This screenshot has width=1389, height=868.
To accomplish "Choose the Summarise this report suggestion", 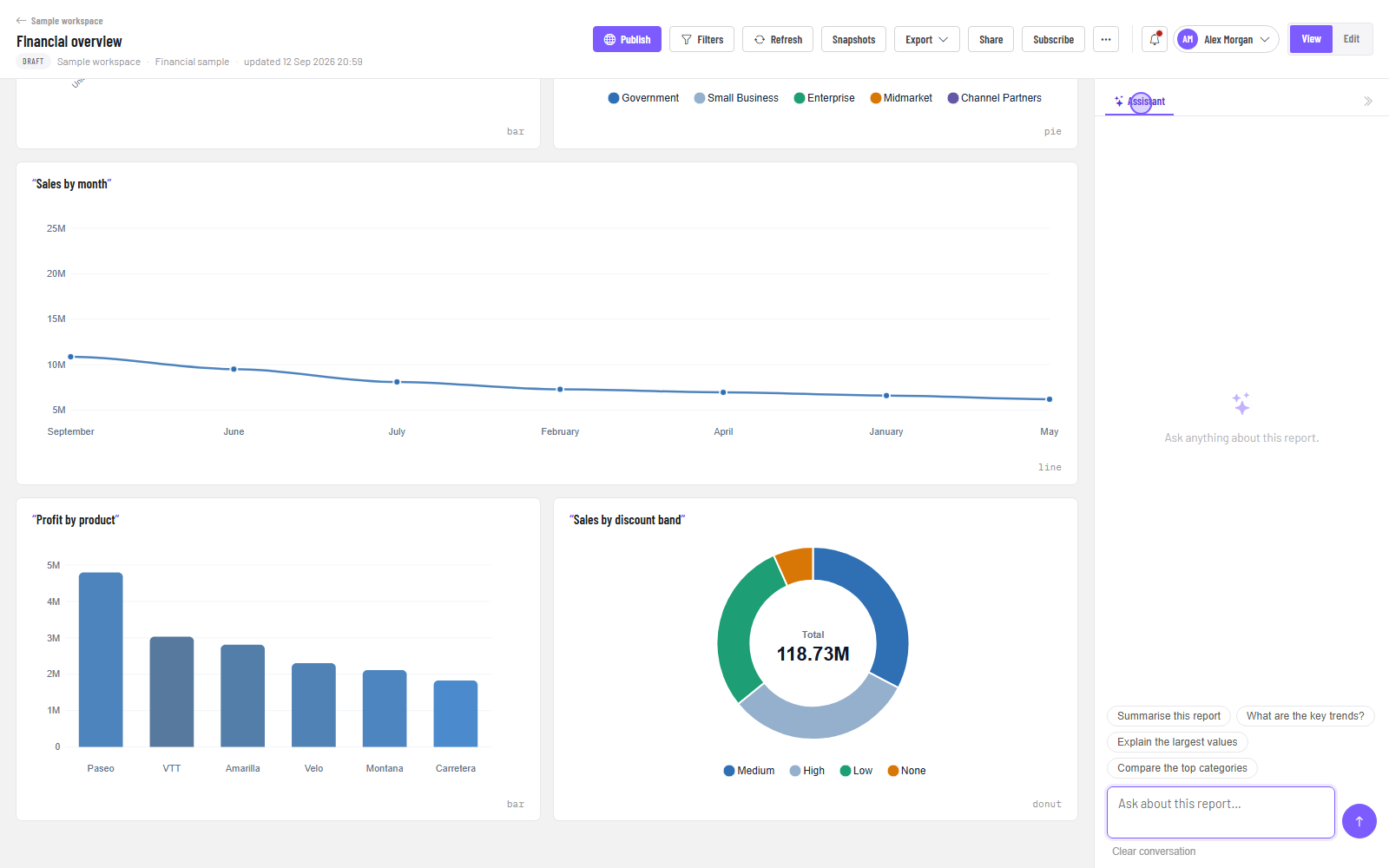I will pos(1168,716).
